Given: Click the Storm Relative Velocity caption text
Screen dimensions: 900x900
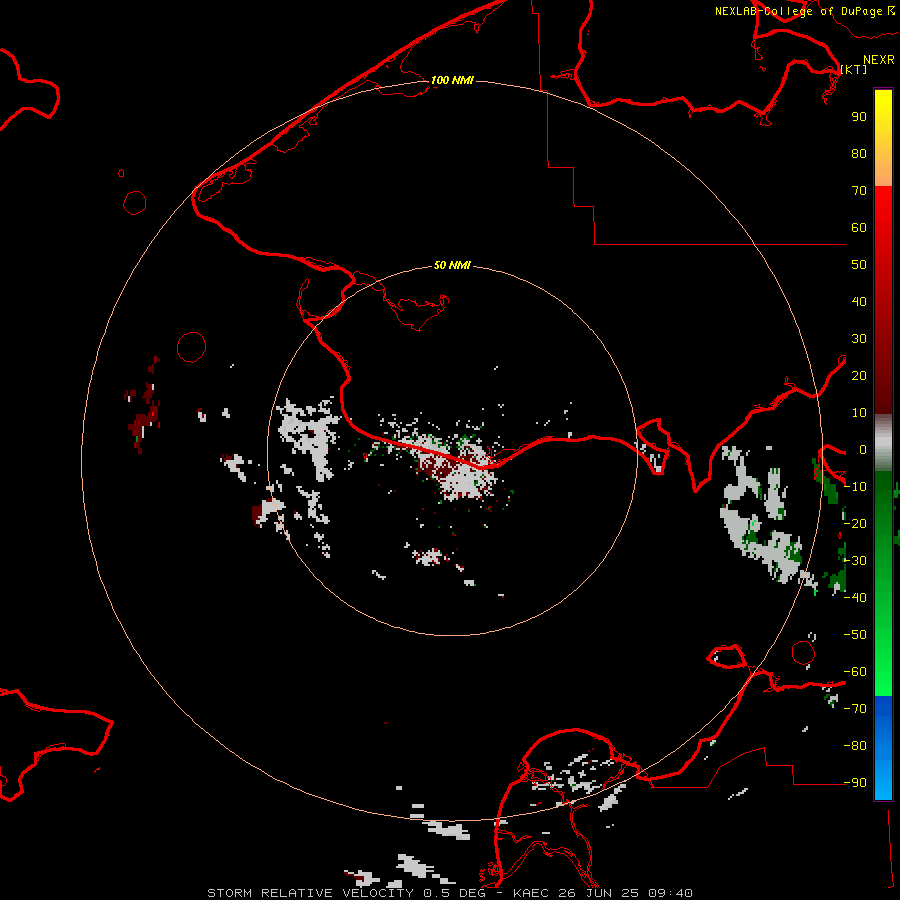Looking at the screenshot, I should [310, 893].
